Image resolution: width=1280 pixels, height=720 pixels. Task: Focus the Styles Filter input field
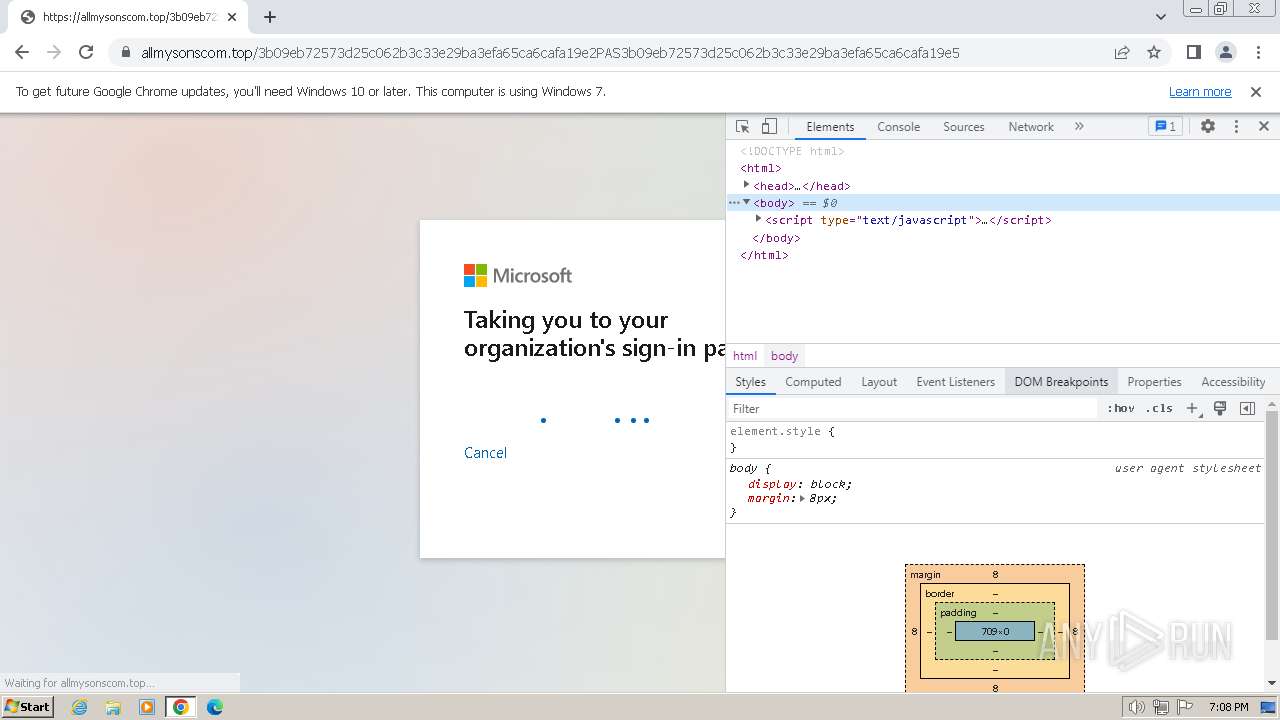tap(912, 408)
